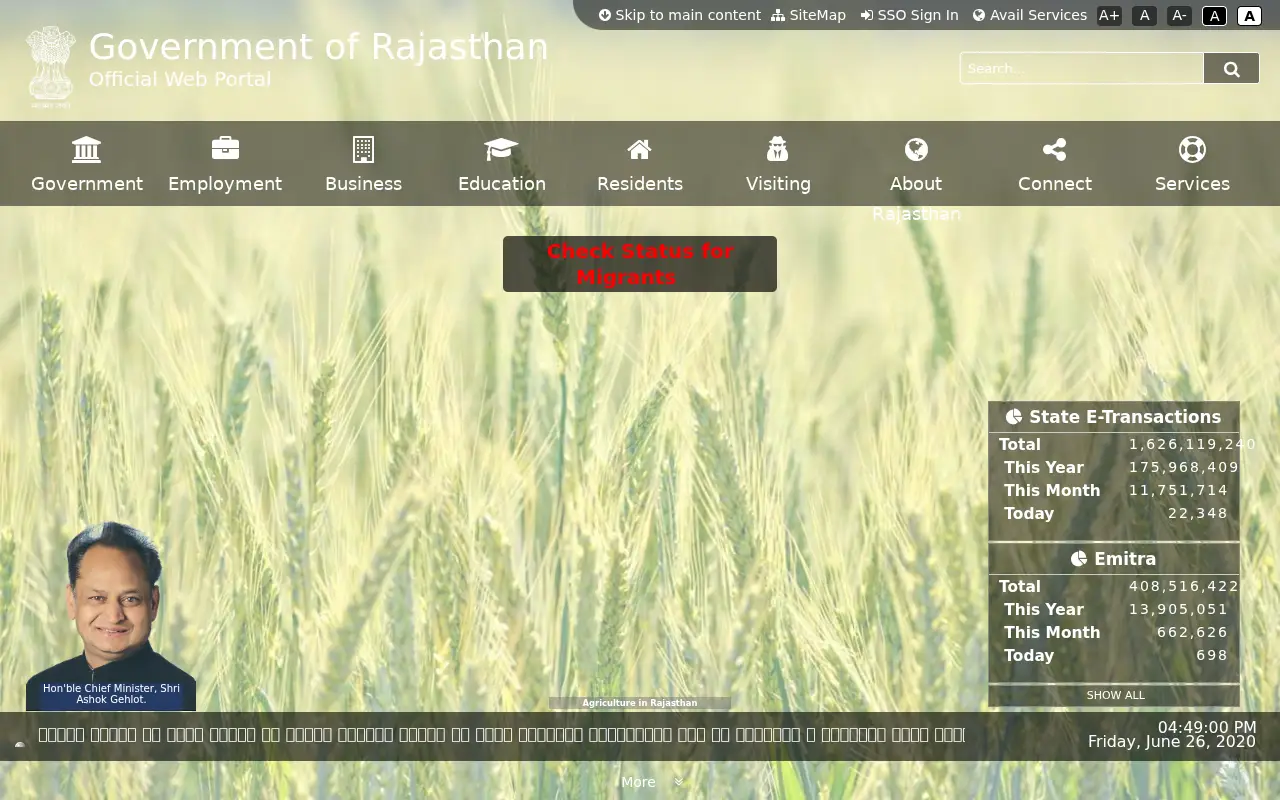Expand the double chevron beside More
Image resolution: width=1280 pixels, height=800 pixels.
coord(679,782)
